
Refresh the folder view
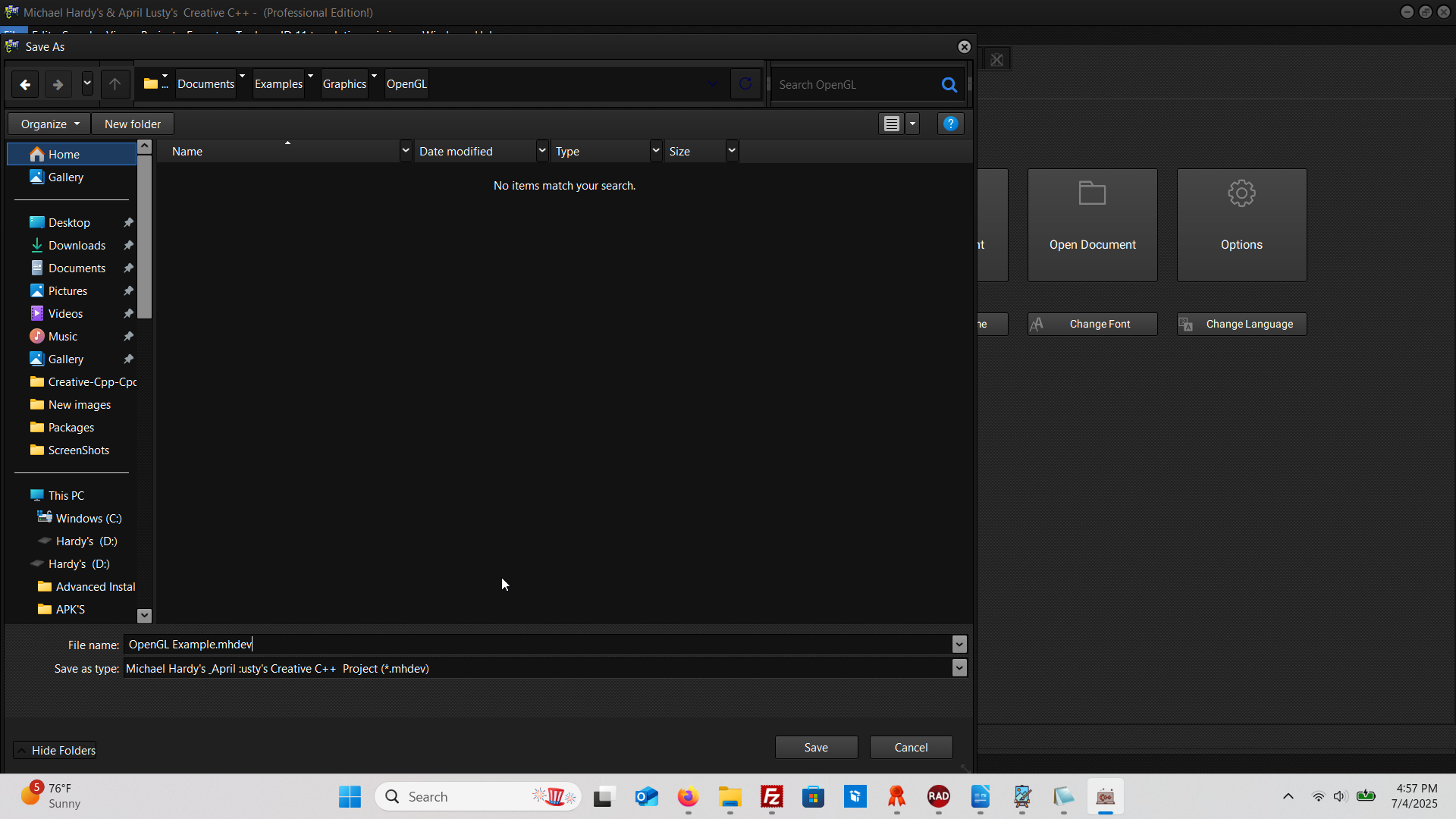coord(745,84)
